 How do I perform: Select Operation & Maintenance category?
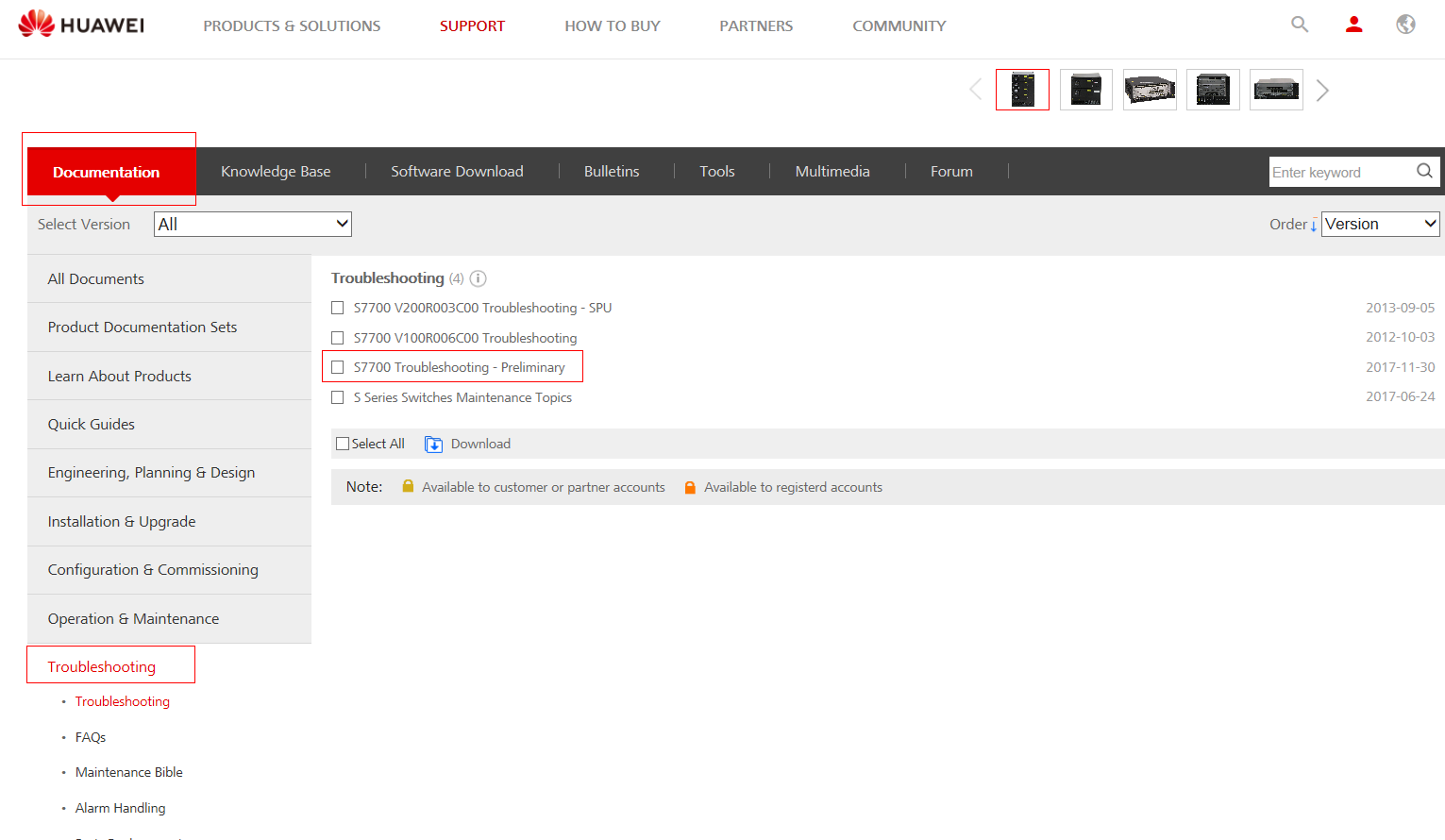coord(169,618)
